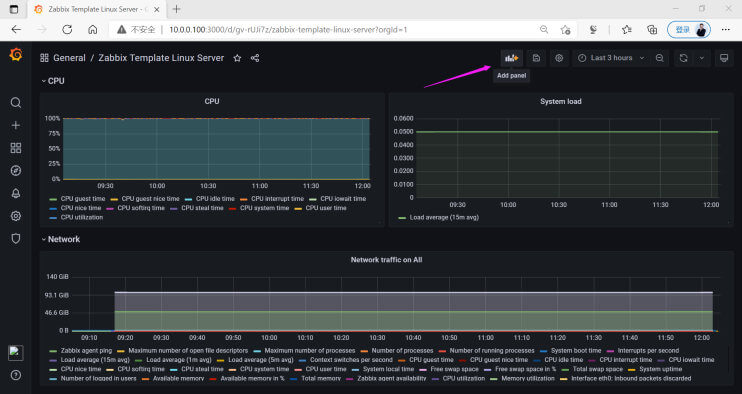Toggle CPU iowait time series in CPU panel

point(343,199)
